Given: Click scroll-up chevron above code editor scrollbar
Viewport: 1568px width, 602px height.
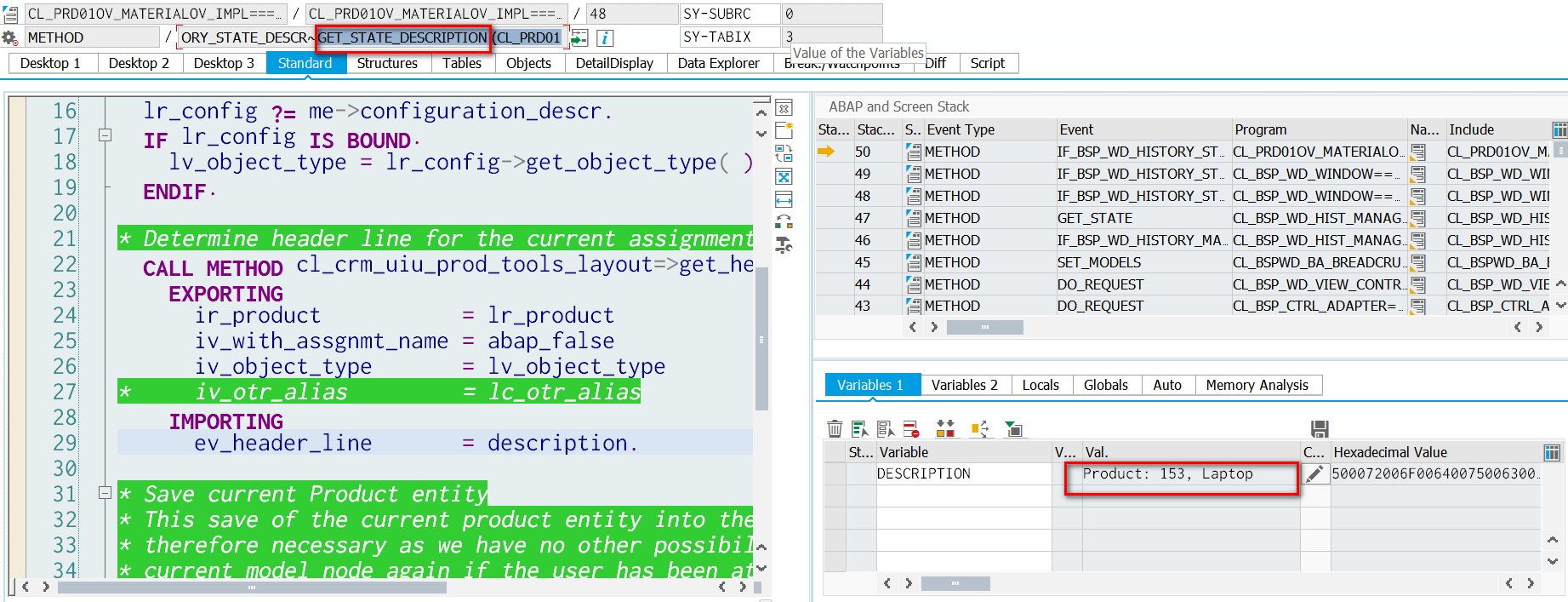Looking at the screenshot, I should [761, 112].
